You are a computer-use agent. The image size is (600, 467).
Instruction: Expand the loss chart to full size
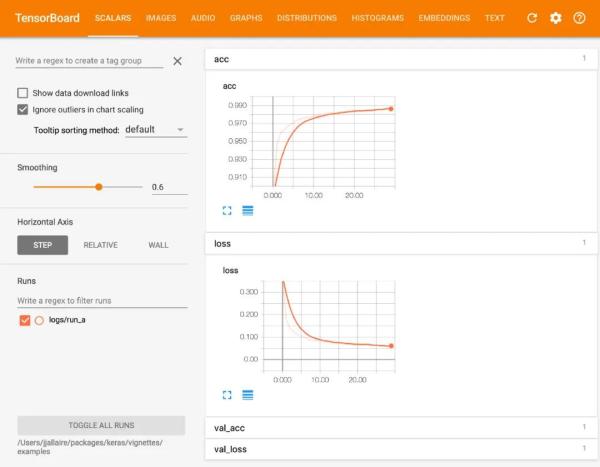coord(227,395)
